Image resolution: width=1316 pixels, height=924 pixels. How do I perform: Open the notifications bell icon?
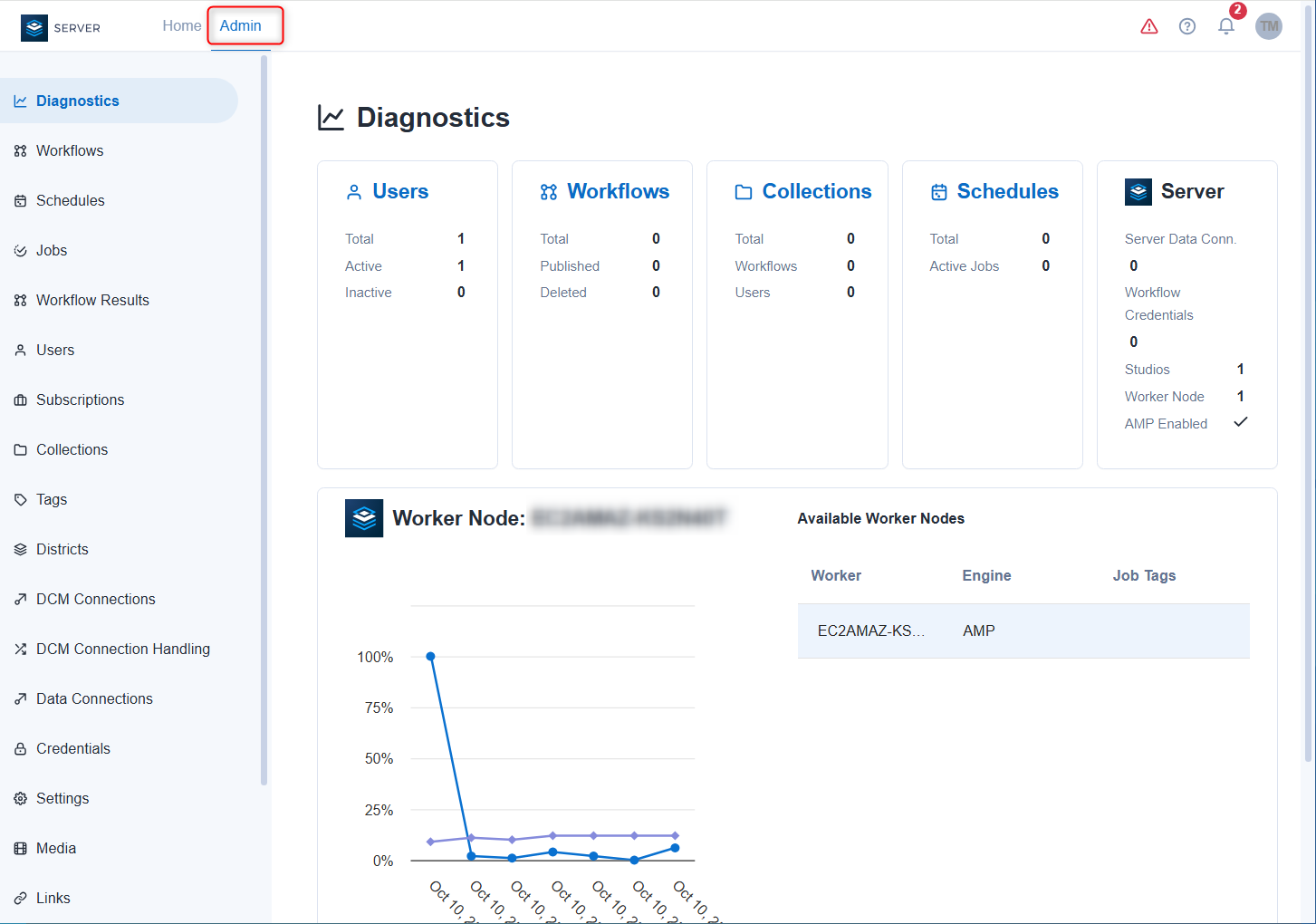pyautogui.click(x=1225, y=26)
